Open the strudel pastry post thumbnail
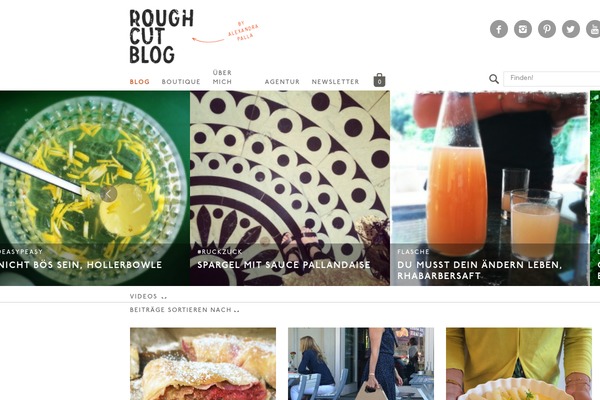600x400 pixels. (203, 364)
